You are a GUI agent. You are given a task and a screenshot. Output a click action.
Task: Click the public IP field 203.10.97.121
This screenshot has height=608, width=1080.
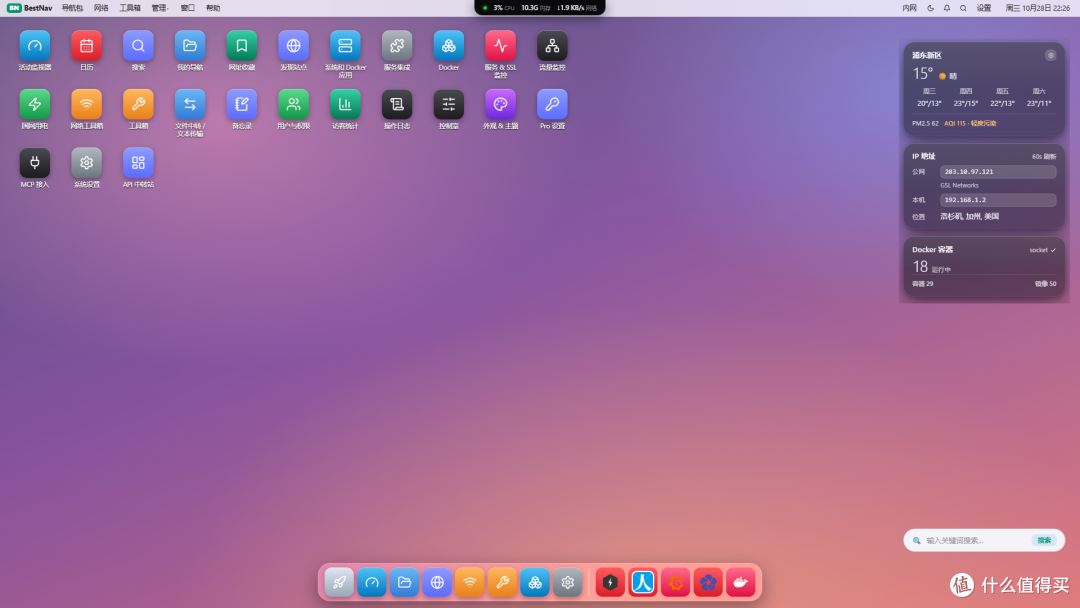(998, 171)
